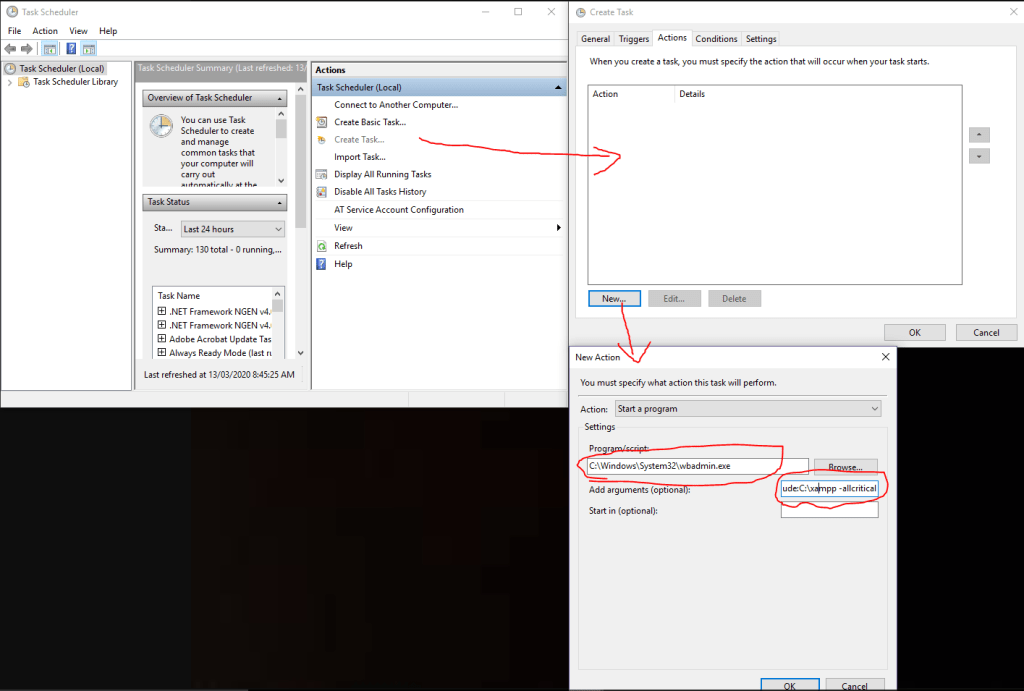This screenshot has height=691, width=1024.
Task: Switch to the Triggers tab
Action: point(634,39)
